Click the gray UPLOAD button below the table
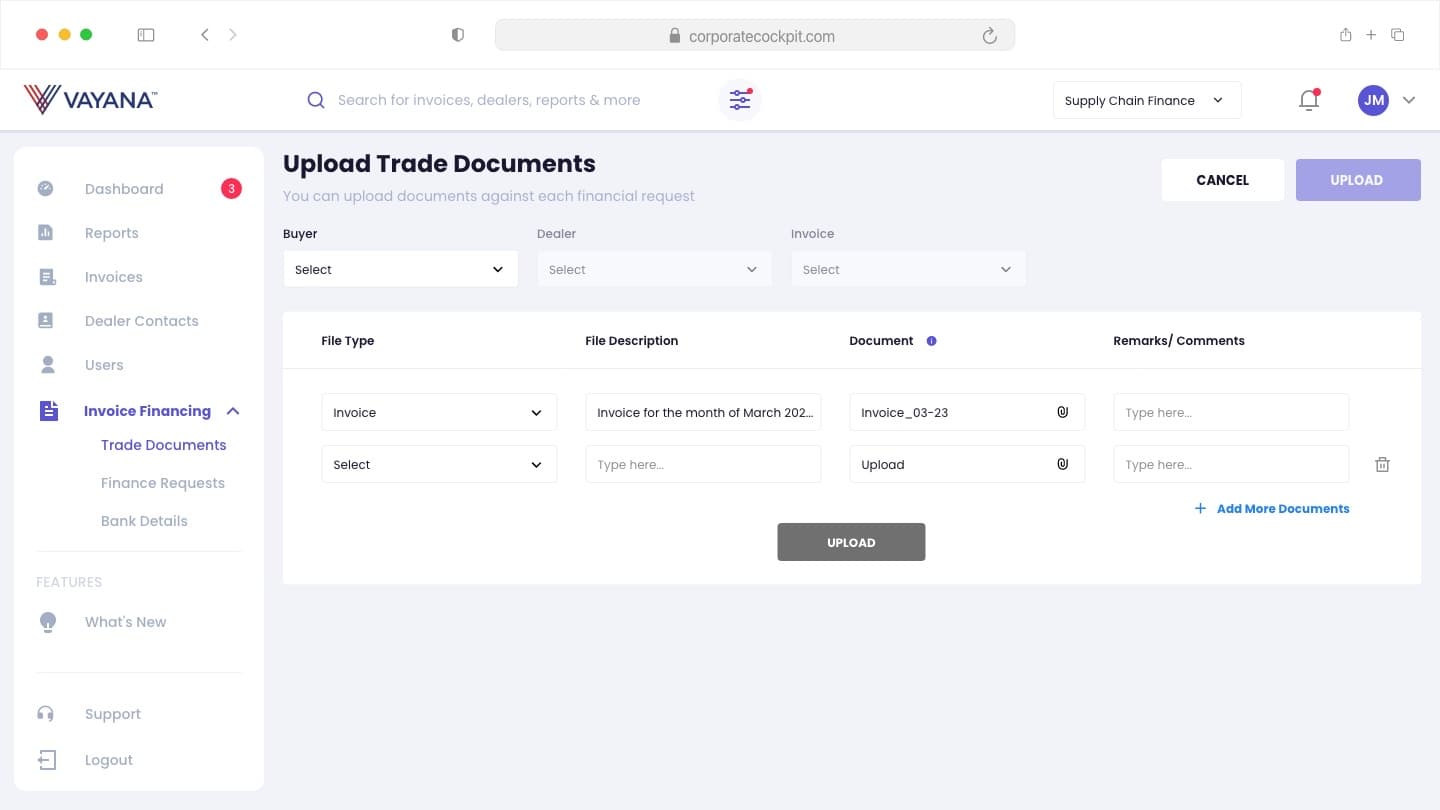This screenshot has width=1440, height=810. pos(851,542)
